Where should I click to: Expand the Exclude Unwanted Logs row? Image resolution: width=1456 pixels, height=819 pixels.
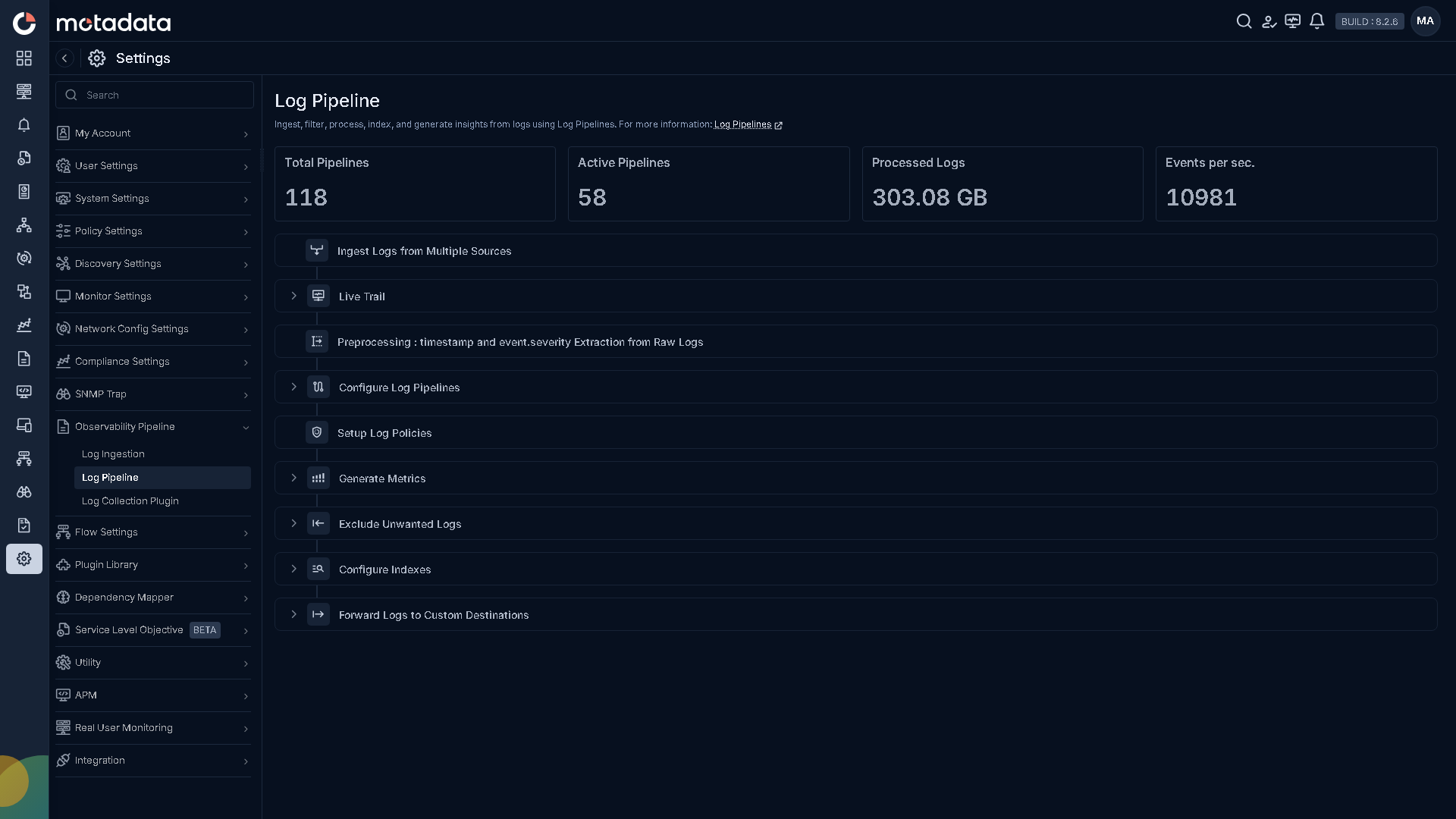click(x=294, y=523)
